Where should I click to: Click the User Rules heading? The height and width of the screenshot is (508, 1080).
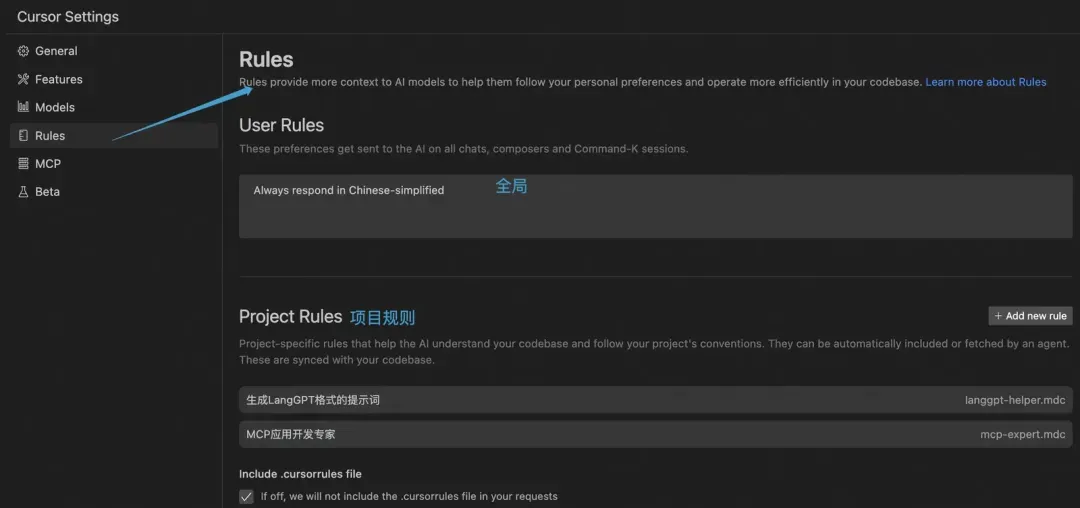click(281, 125)
